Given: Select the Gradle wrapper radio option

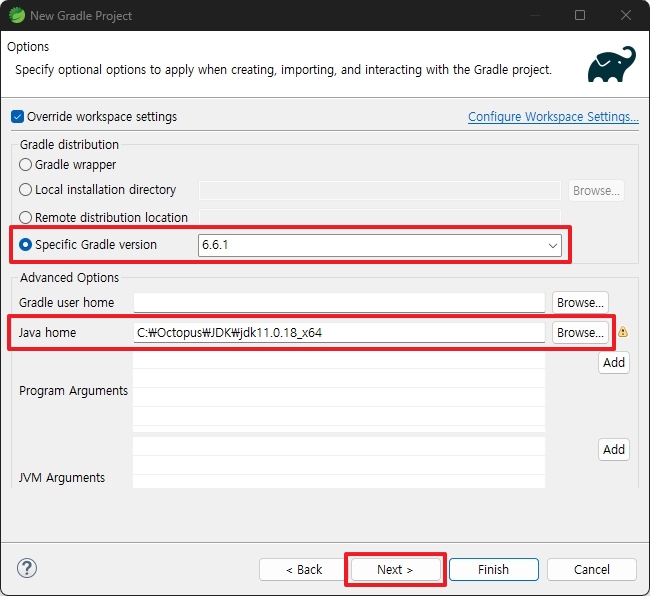Looking at the screenshot, I should coord(25,165).
